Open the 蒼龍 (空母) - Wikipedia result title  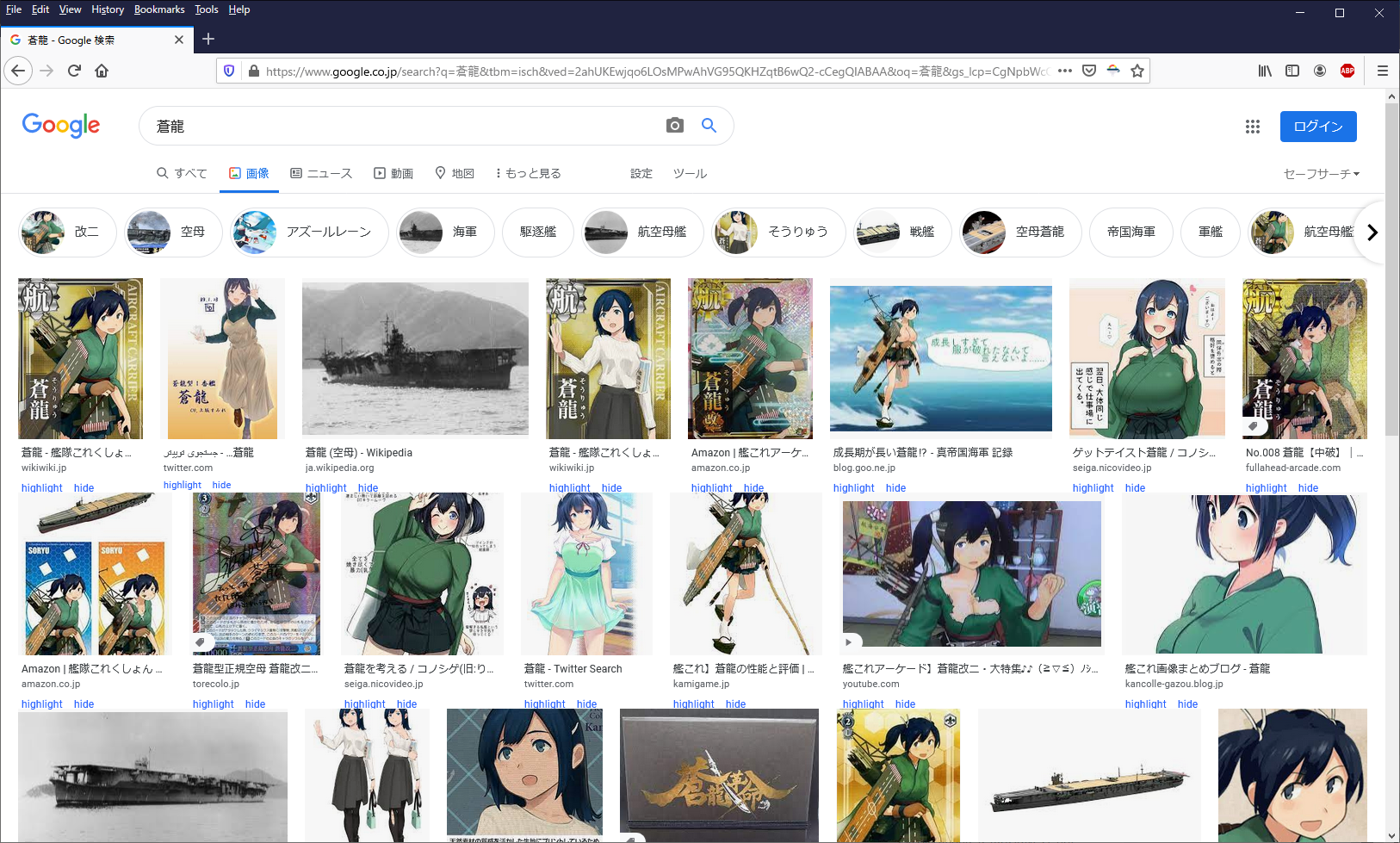click(358, 453)
